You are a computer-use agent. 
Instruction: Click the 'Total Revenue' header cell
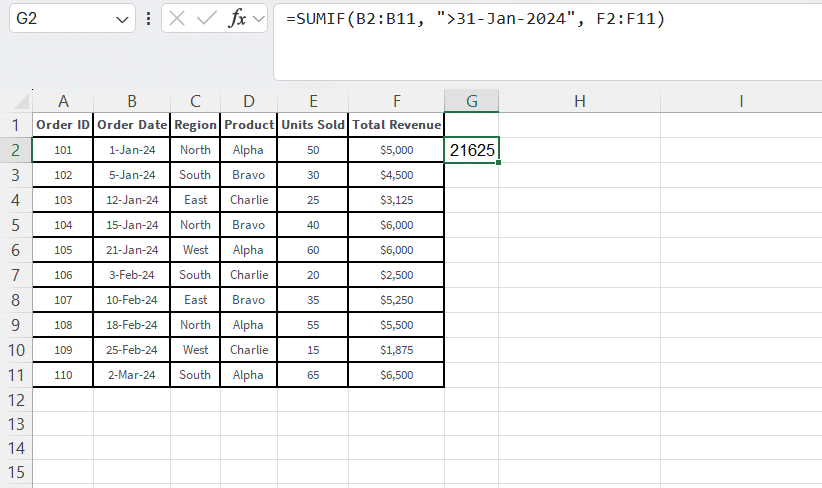coord(396,125)
